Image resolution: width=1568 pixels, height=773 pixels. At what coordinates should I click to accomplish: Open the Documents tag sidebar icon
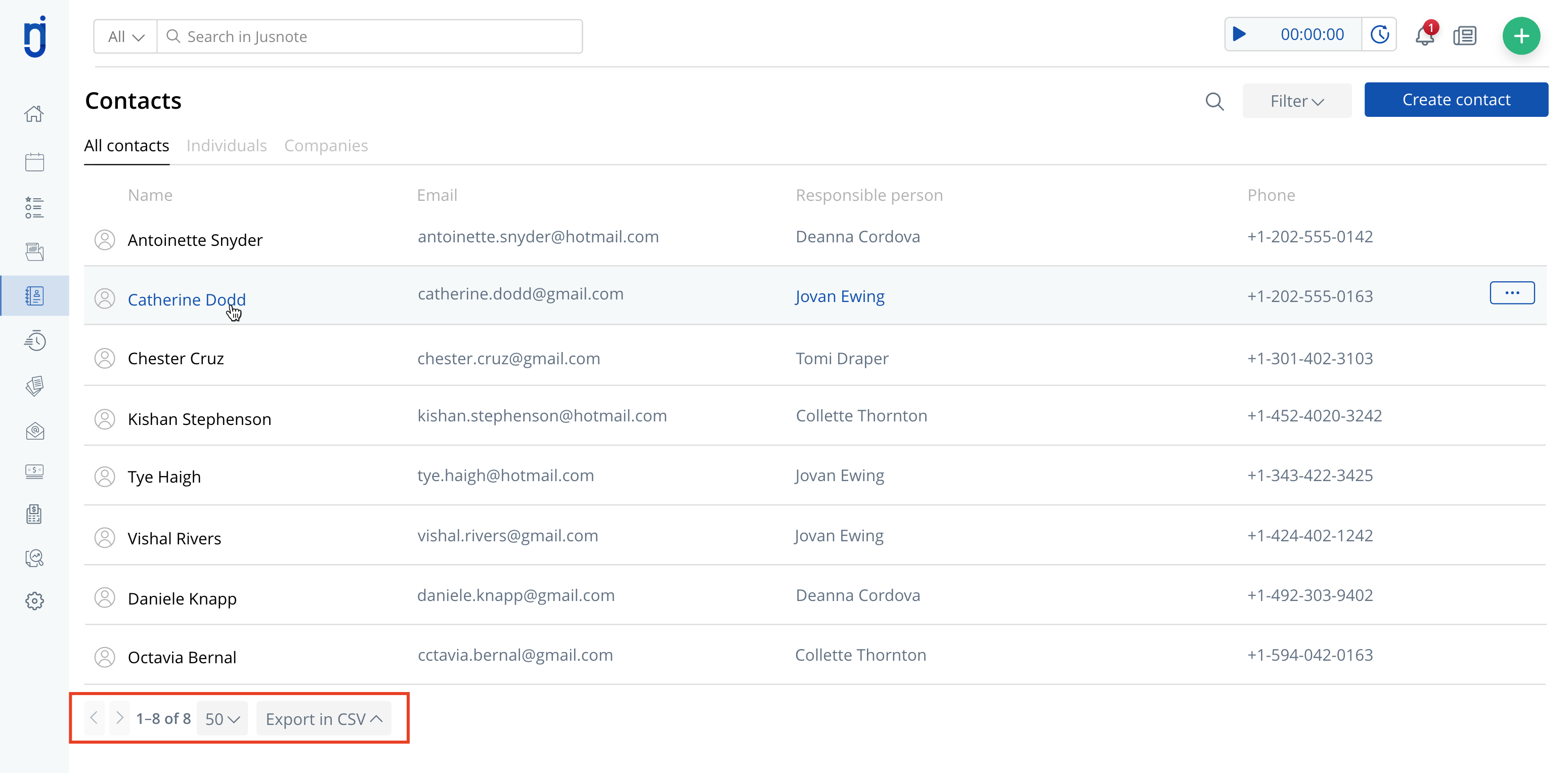click(35, 386)
